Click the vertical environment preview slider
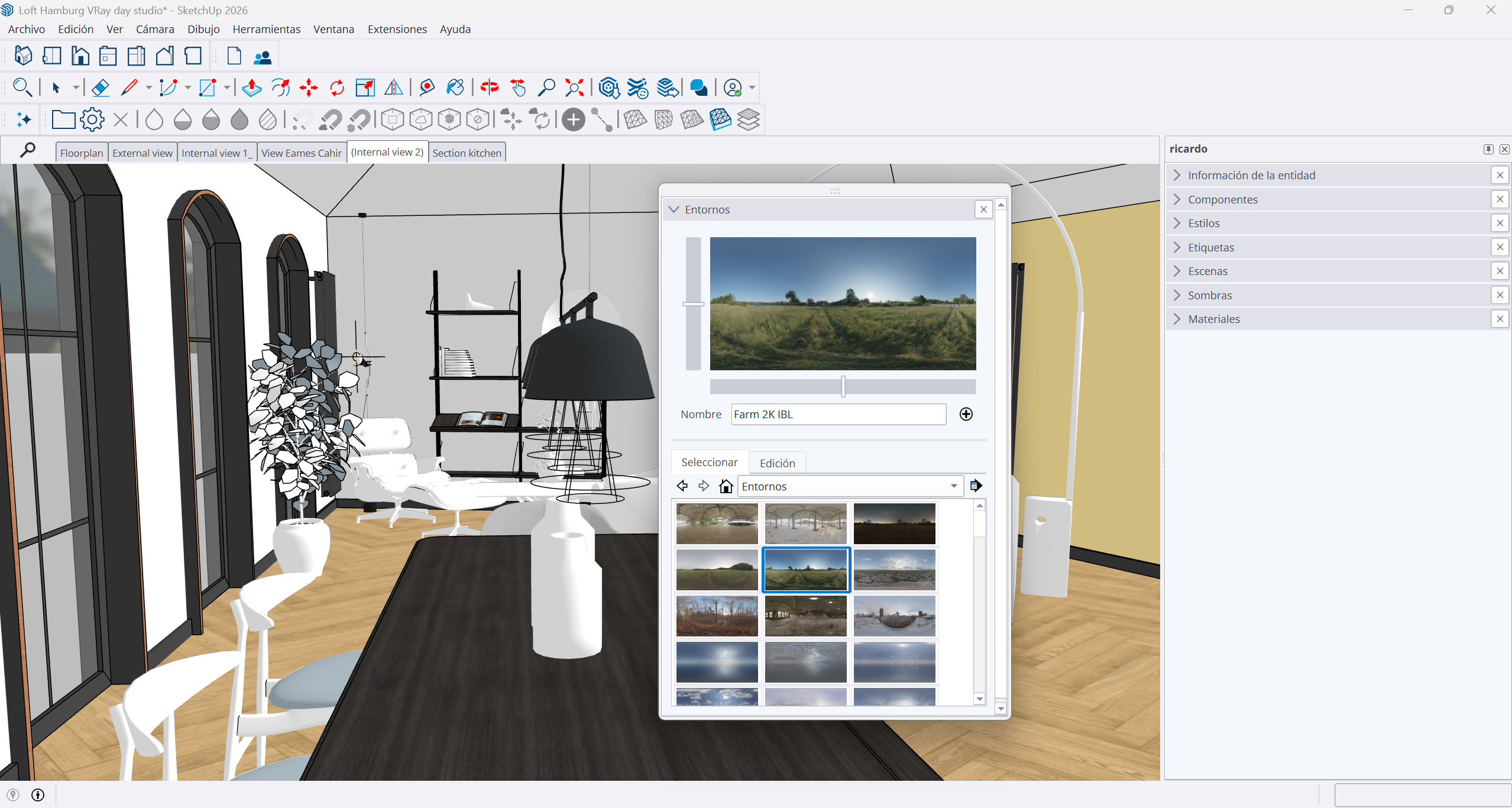The width and height of the screenshot is (1512, 808). (x=693, y=303)
